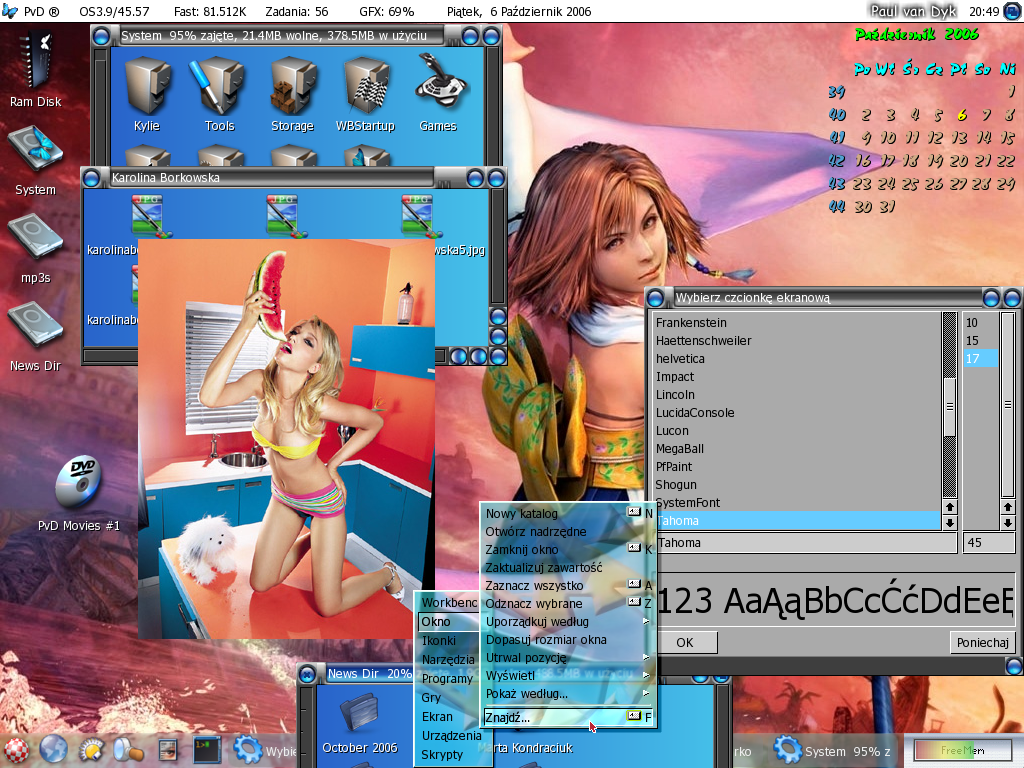Choose Zaznacz wszystko menu entry
This screenshot has width=1024, height=768.
(x=568, y=586)
